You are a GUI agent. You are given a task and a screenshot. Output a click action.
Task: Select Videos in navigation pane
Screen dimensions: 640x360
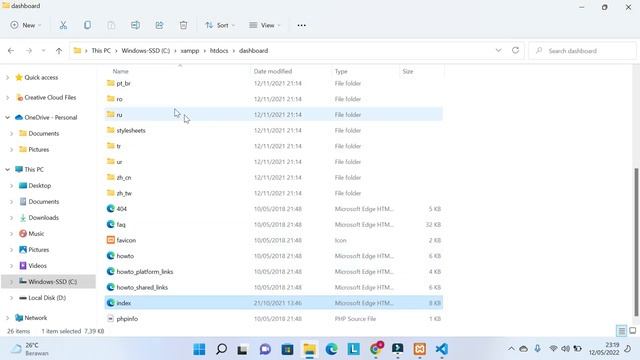(37, 266)
